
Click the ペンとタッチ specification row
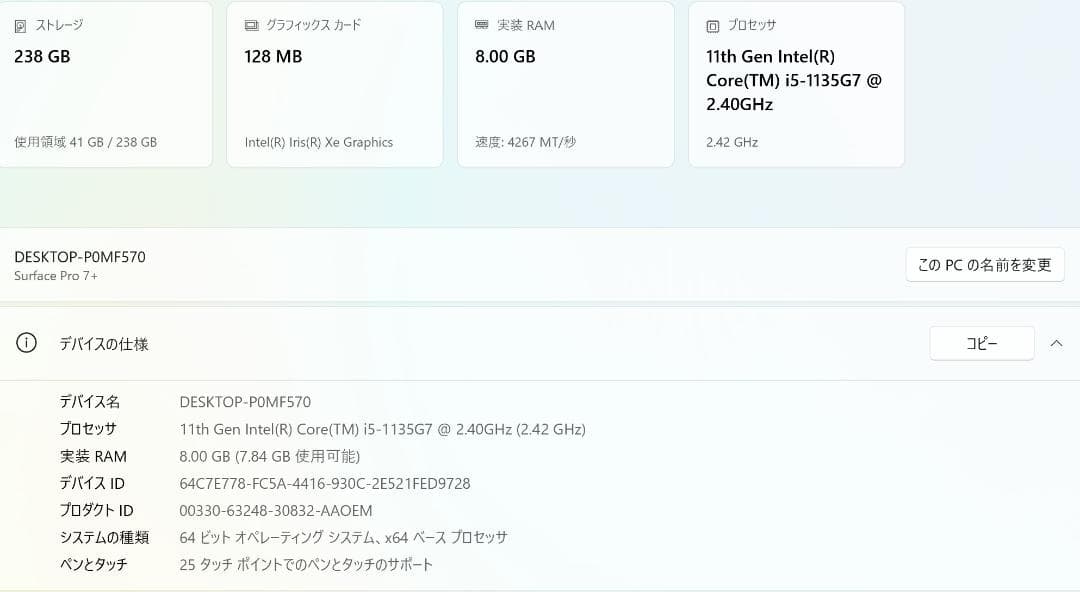(x=304, y=564)
